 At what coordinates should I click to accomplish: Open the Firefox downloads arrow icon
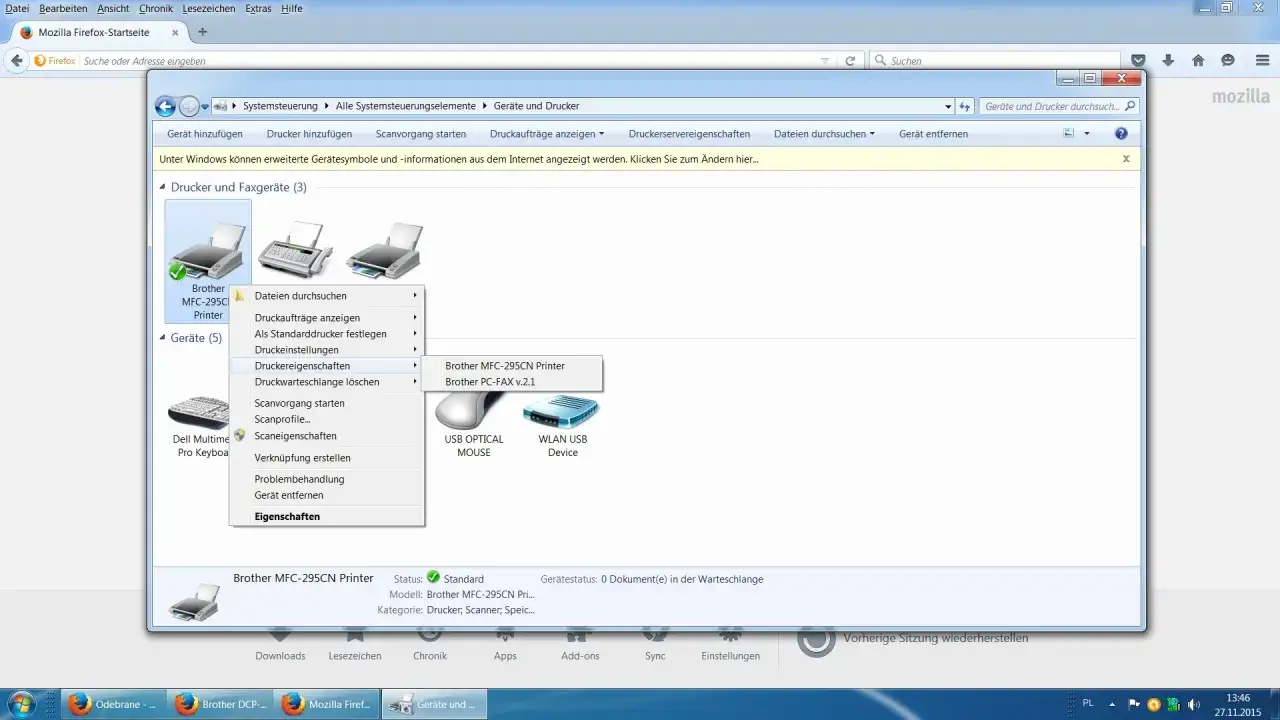click(x=1168, y=61)
